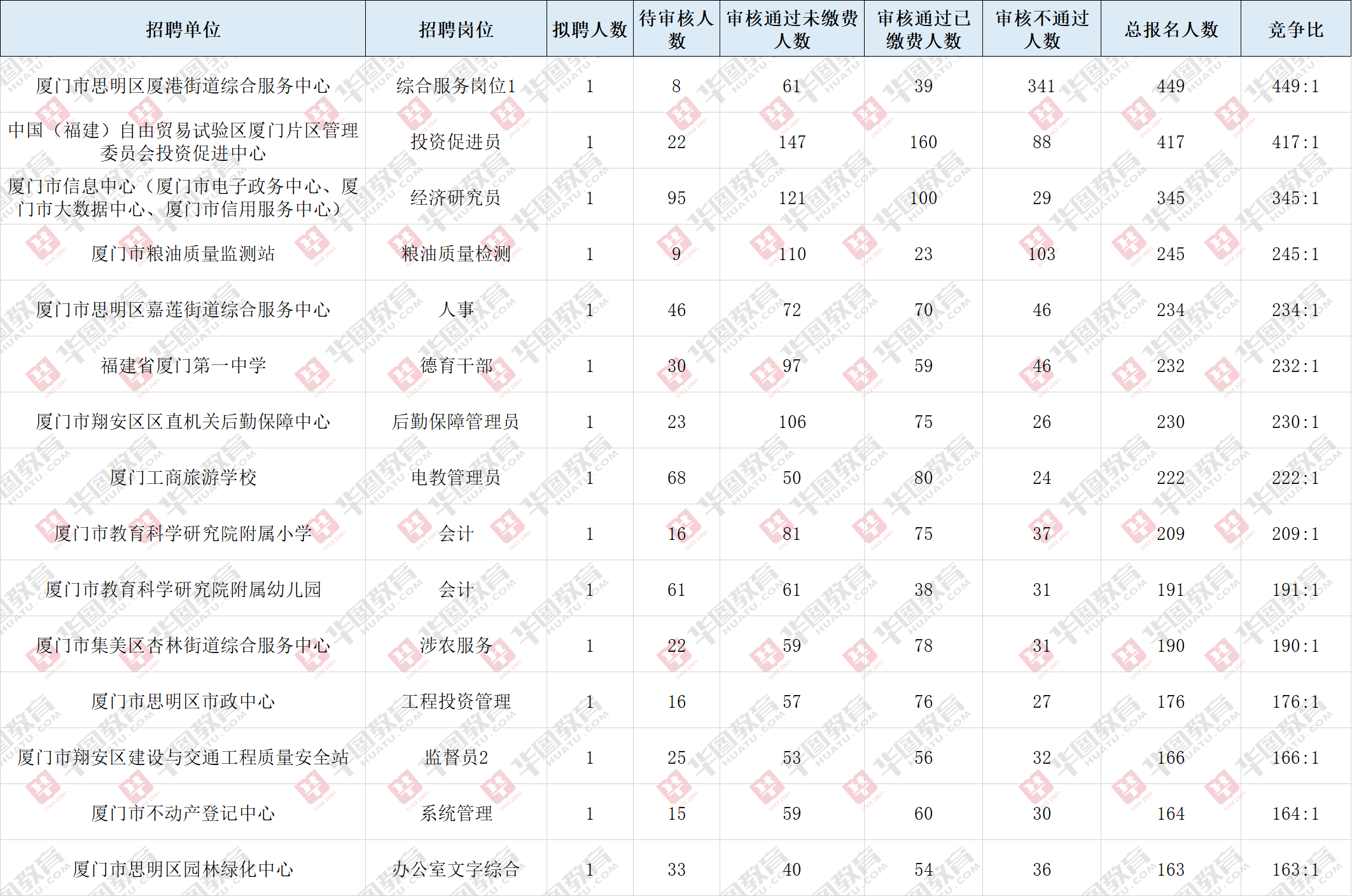This screenshot has height=896, width=1352.
Task: Select the 166:1 ratio cell
Action: 1296,756
